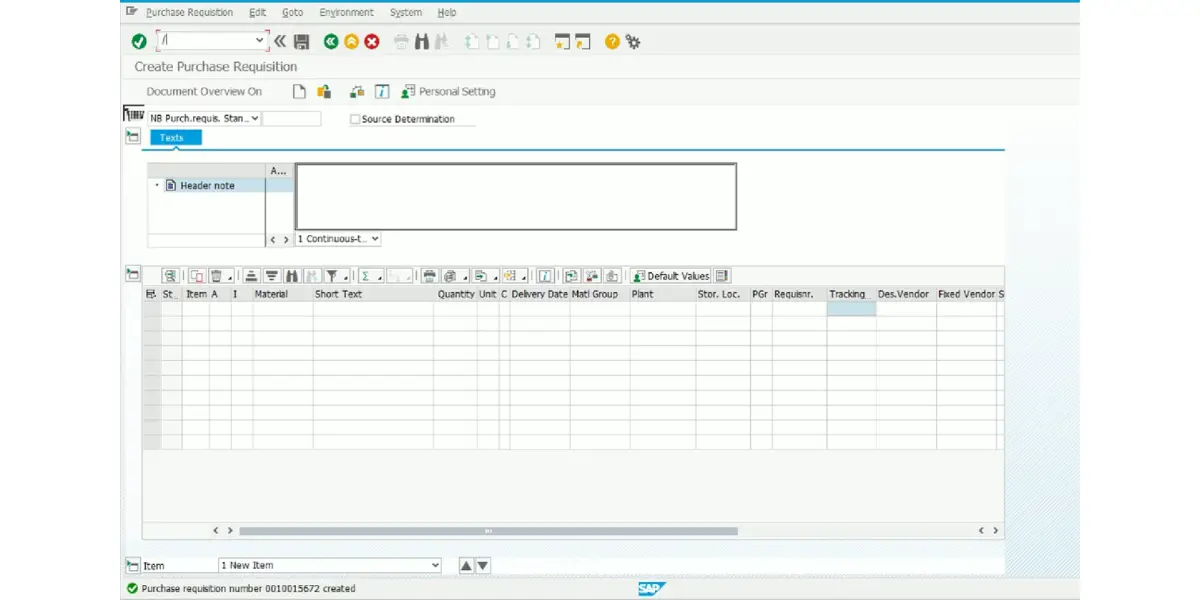
Task: Open the Continuous-text format dropdown
Action: pyautogui.click(x=375, y=240)
